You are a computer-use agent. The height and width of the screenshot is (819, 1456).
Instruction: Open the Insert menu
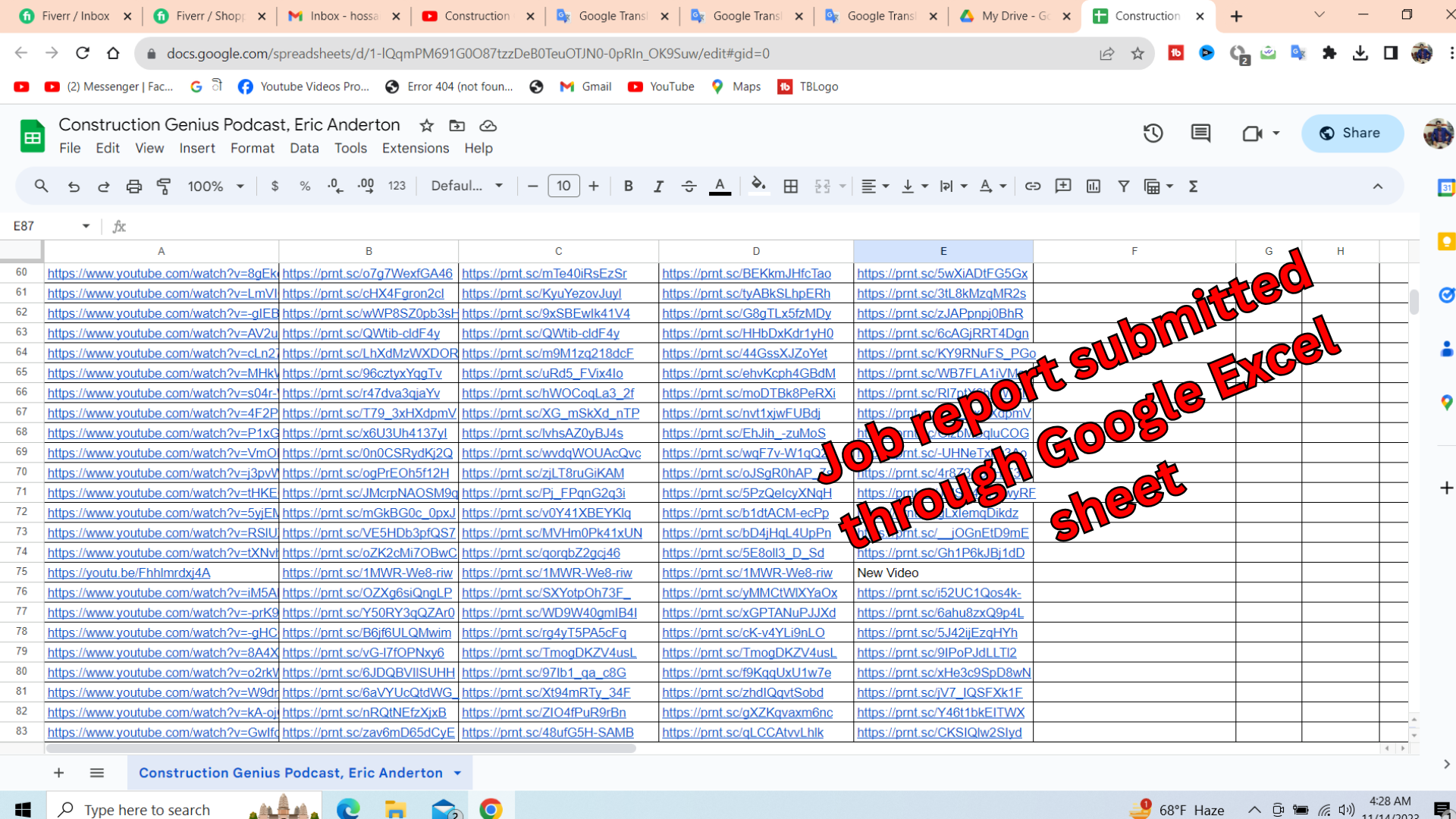pyautogui.click(x=197, y=149)
